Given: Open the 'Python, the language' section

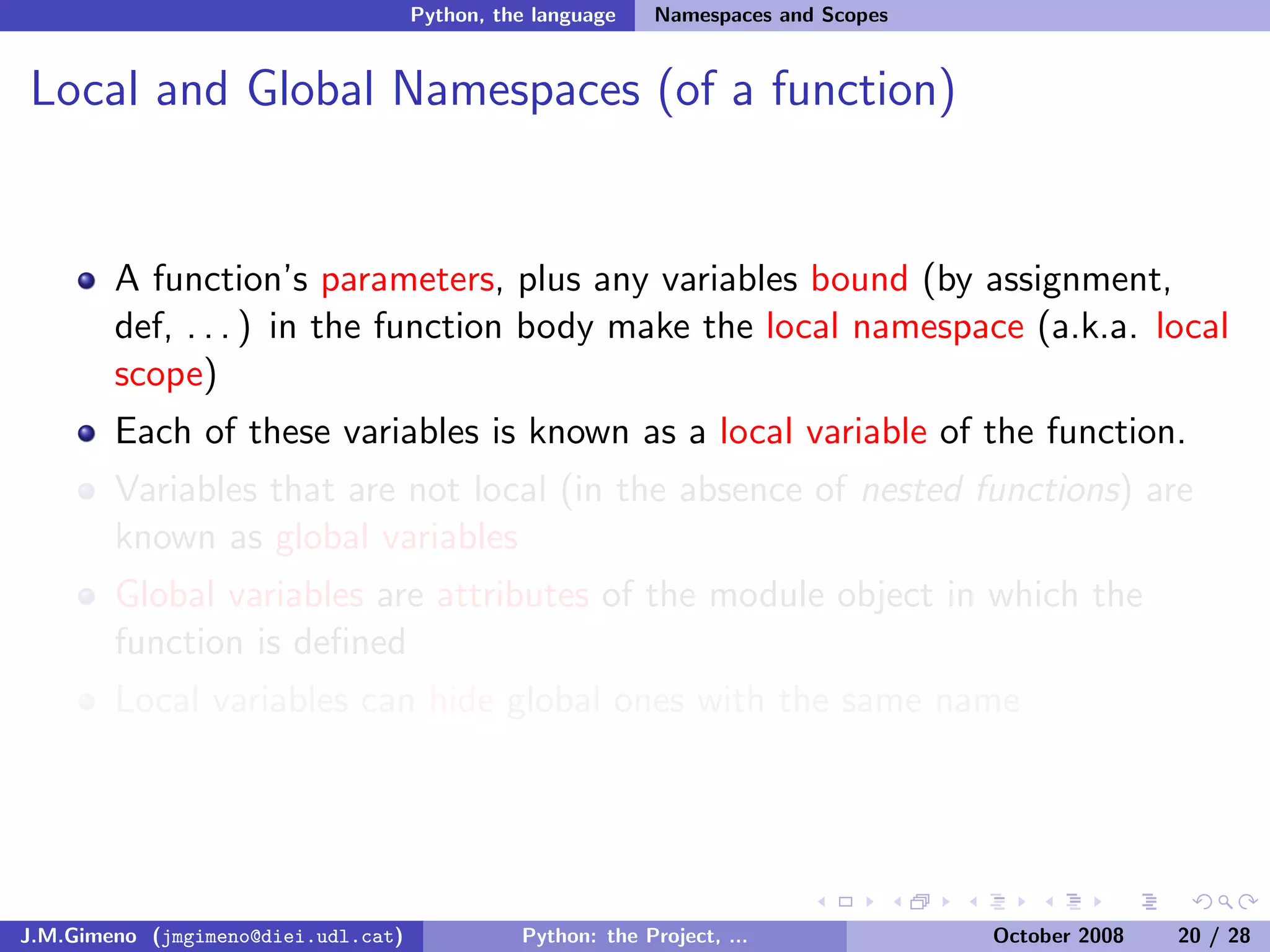Looking at the screenshot, I should click(x=513, y=15).
